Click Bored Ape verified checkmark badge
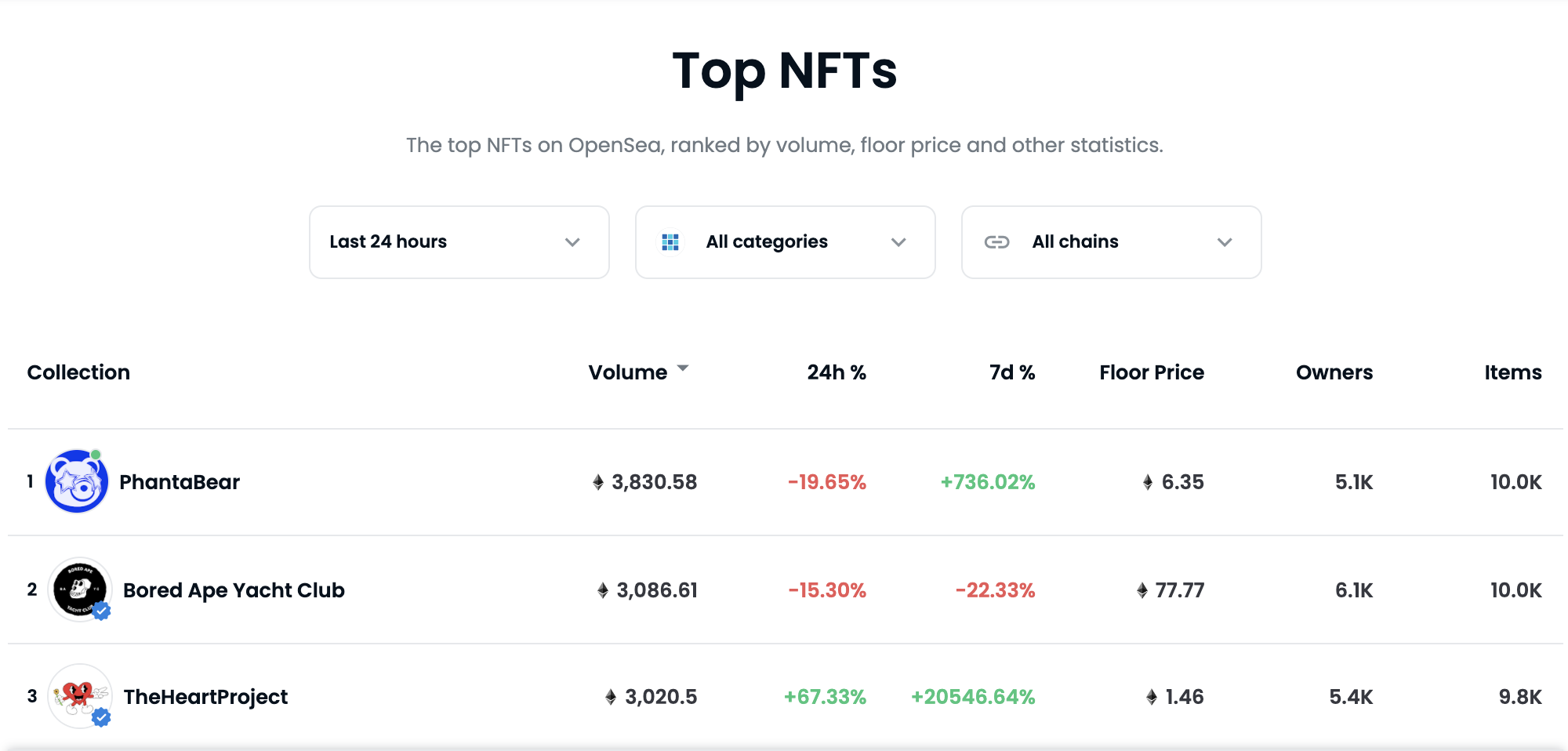The height and width of the screenshot is (751, 1568). [101, 611]
